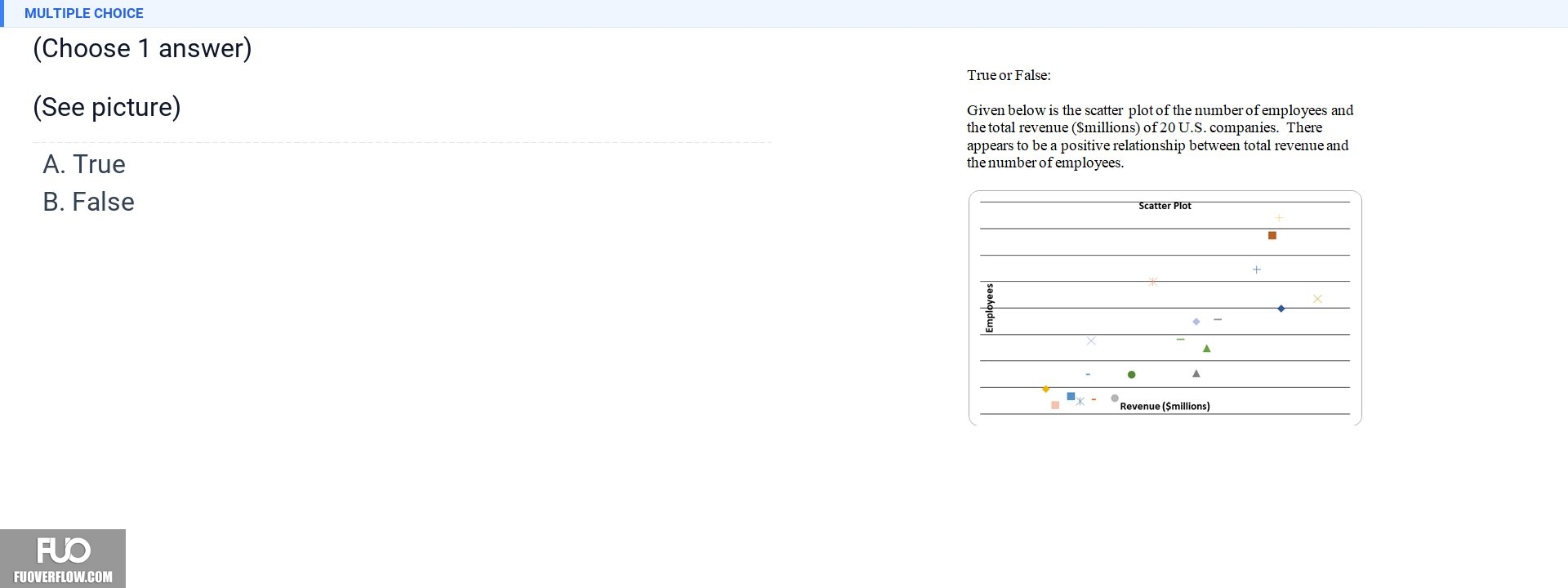This screenshot has width=1568, height=588.
Task: Click the pink asterisk data point
Action: click(x=1152, y=282)
